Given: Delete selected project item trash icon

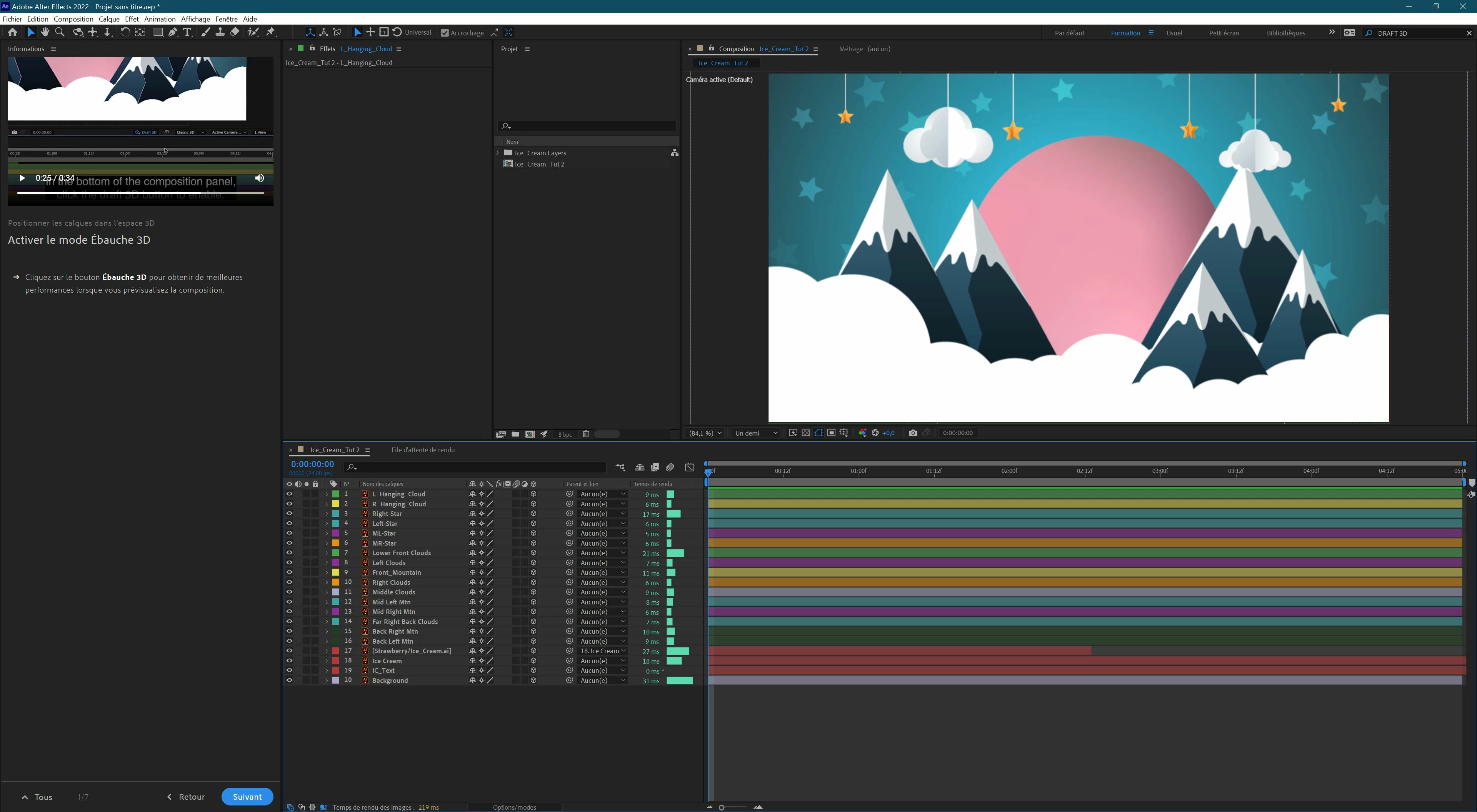Looking at the screenshot, I should 585,434.
